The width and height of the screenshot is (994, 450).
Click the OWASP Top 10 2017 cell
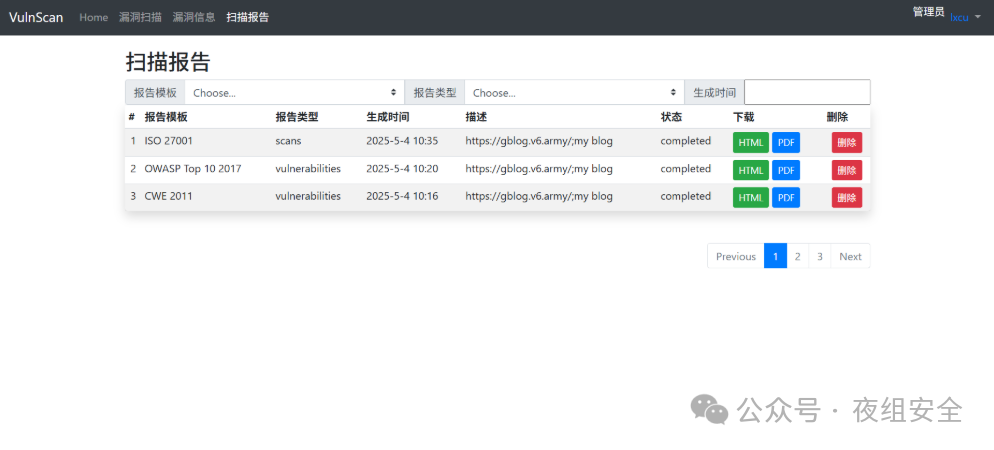coord(193,169)
